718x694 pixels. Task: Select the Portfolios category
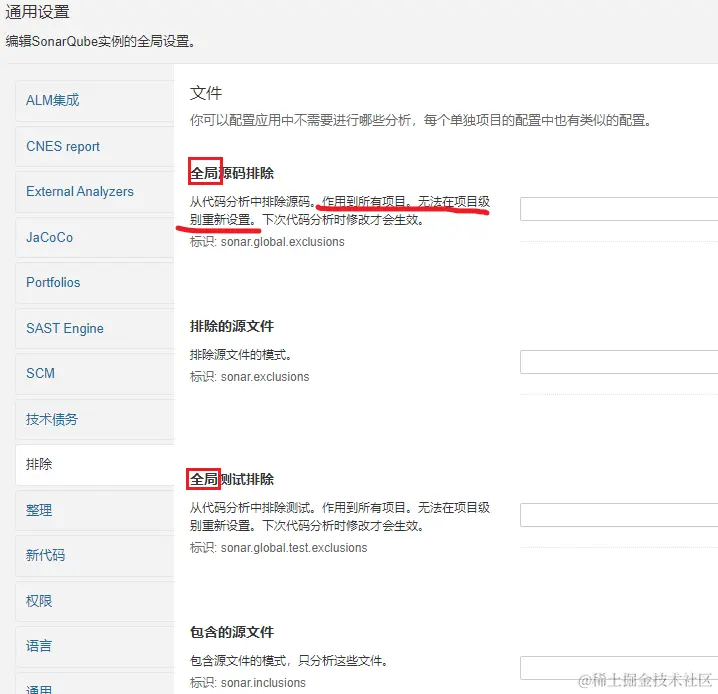click(x=95, y=282)
